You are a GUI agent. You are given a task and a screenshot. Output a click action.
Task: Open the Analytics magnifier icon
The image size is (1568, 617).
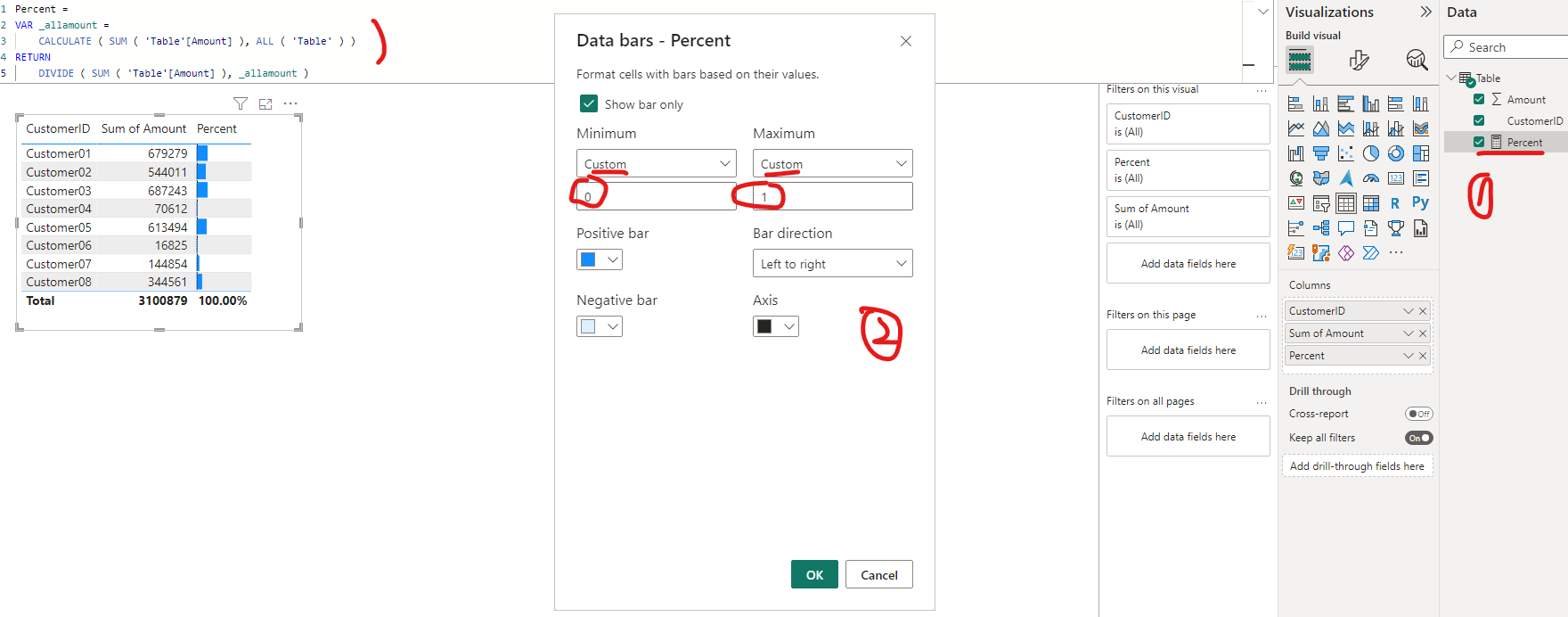tap(1417, 60)
